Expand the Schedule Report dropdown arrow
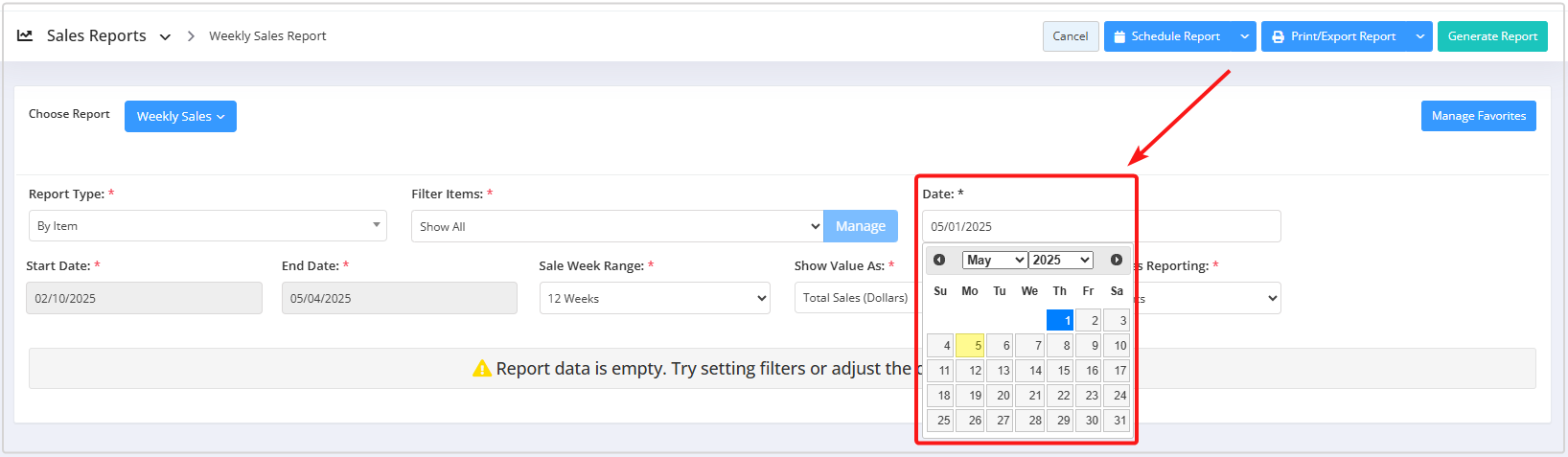Screen dimensions: 1568x457 [x=1244, y=36]
